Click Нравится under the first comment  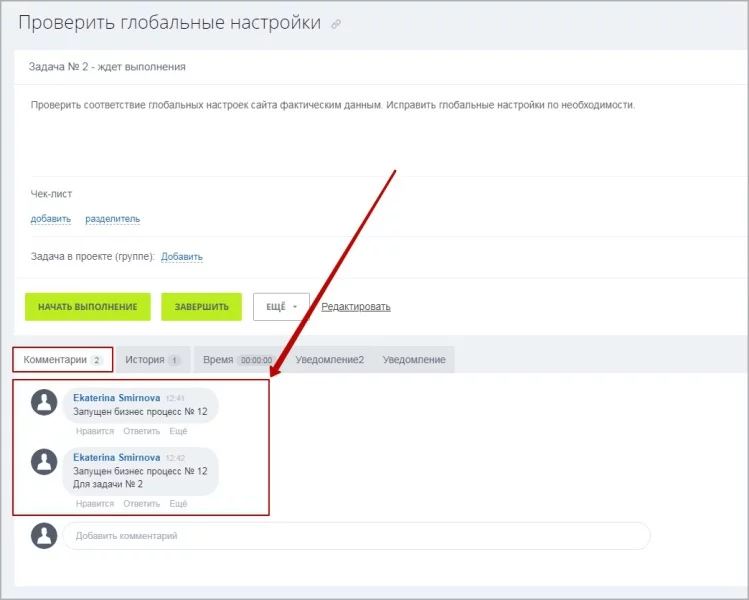[x=94, y=431]
